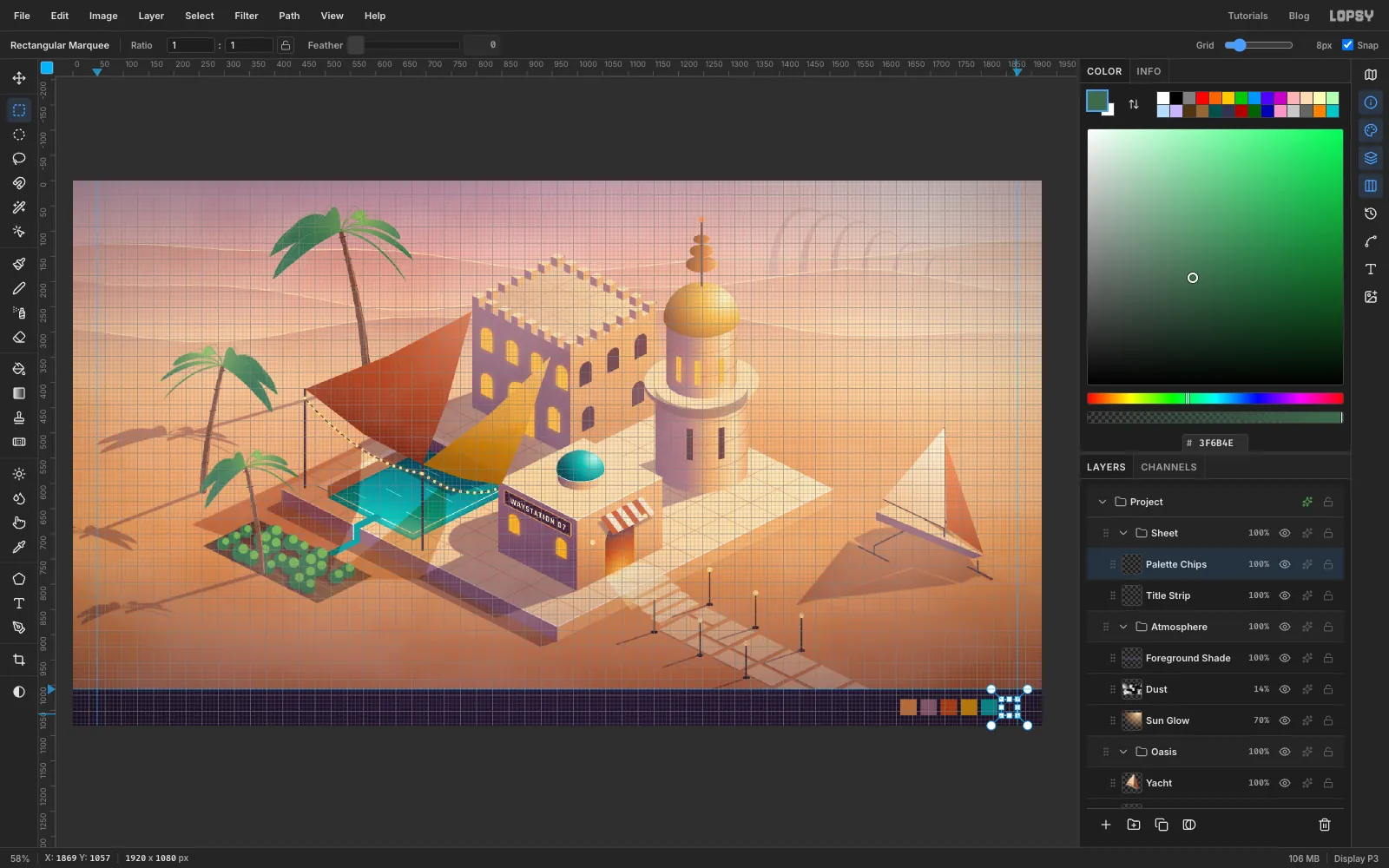The height and width of the screenshot is (868, 1389).
Task: Create a new layer group
Action: click(x=1134, y=825)
